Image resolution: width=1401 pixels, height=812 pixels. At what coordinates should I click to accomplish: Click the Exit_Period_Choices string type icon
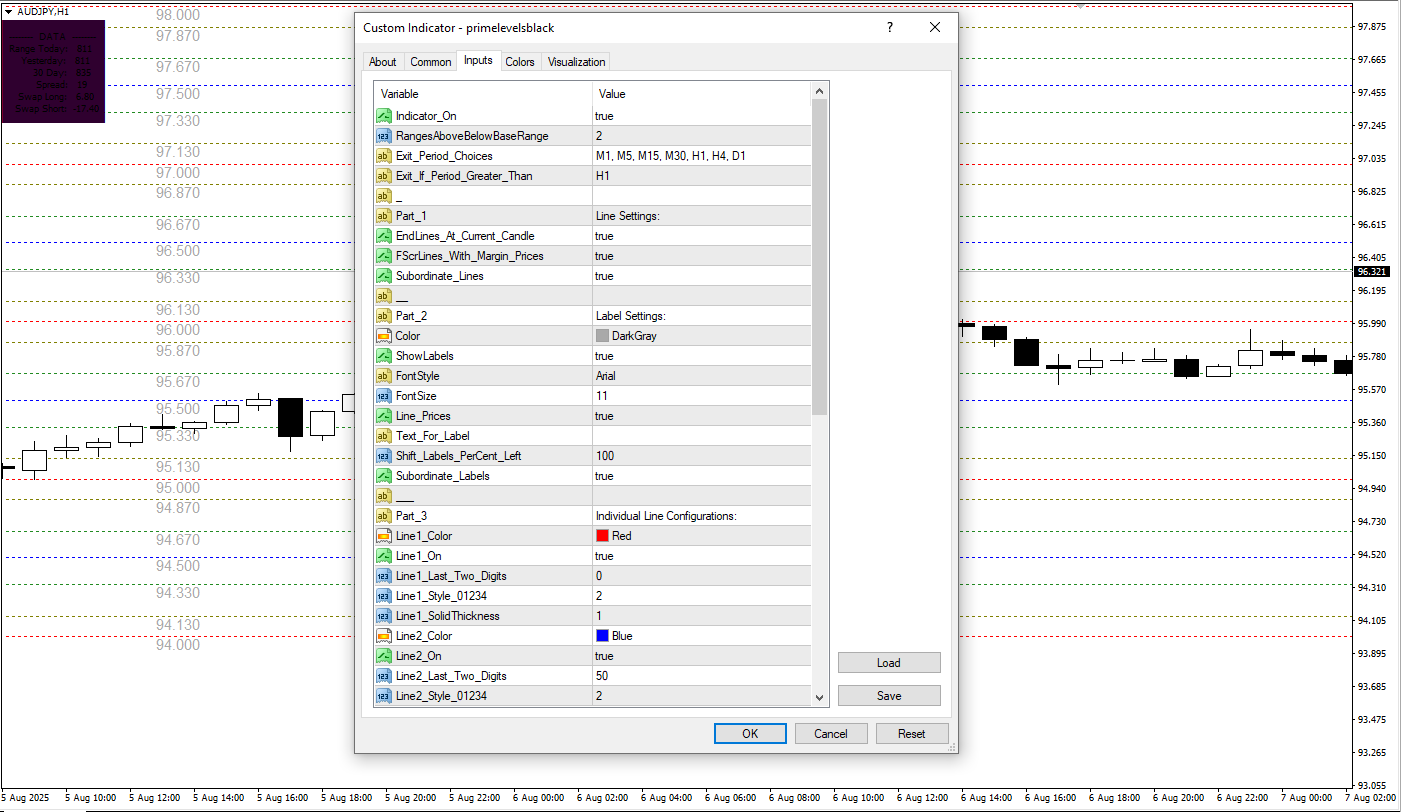pyautogui.click(x=384, y=156)
